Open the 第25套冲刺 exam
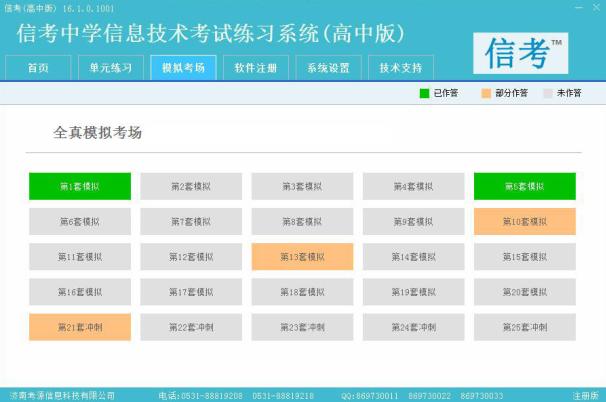The width and height of the screenshot is (606, 402). point(525,327)
